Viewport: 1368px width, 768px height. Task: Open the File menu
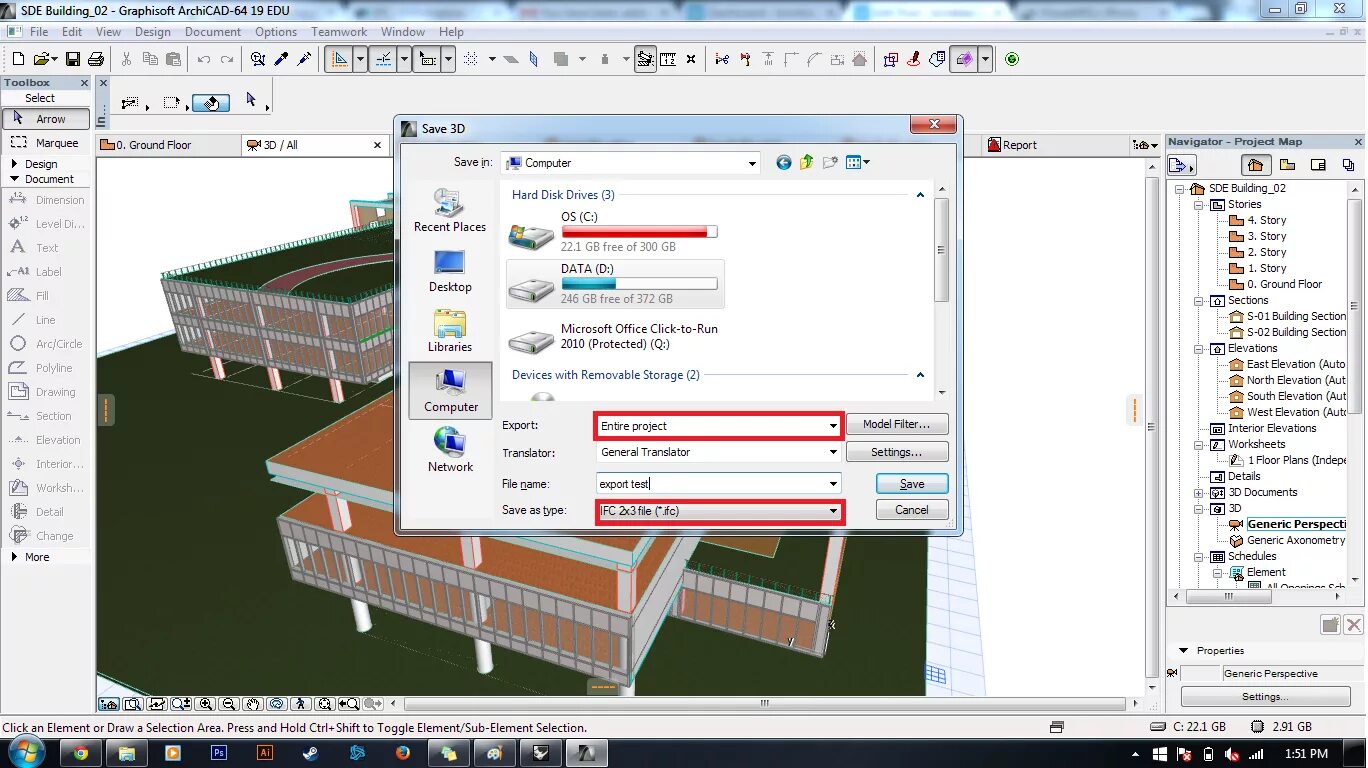point(41,32)
